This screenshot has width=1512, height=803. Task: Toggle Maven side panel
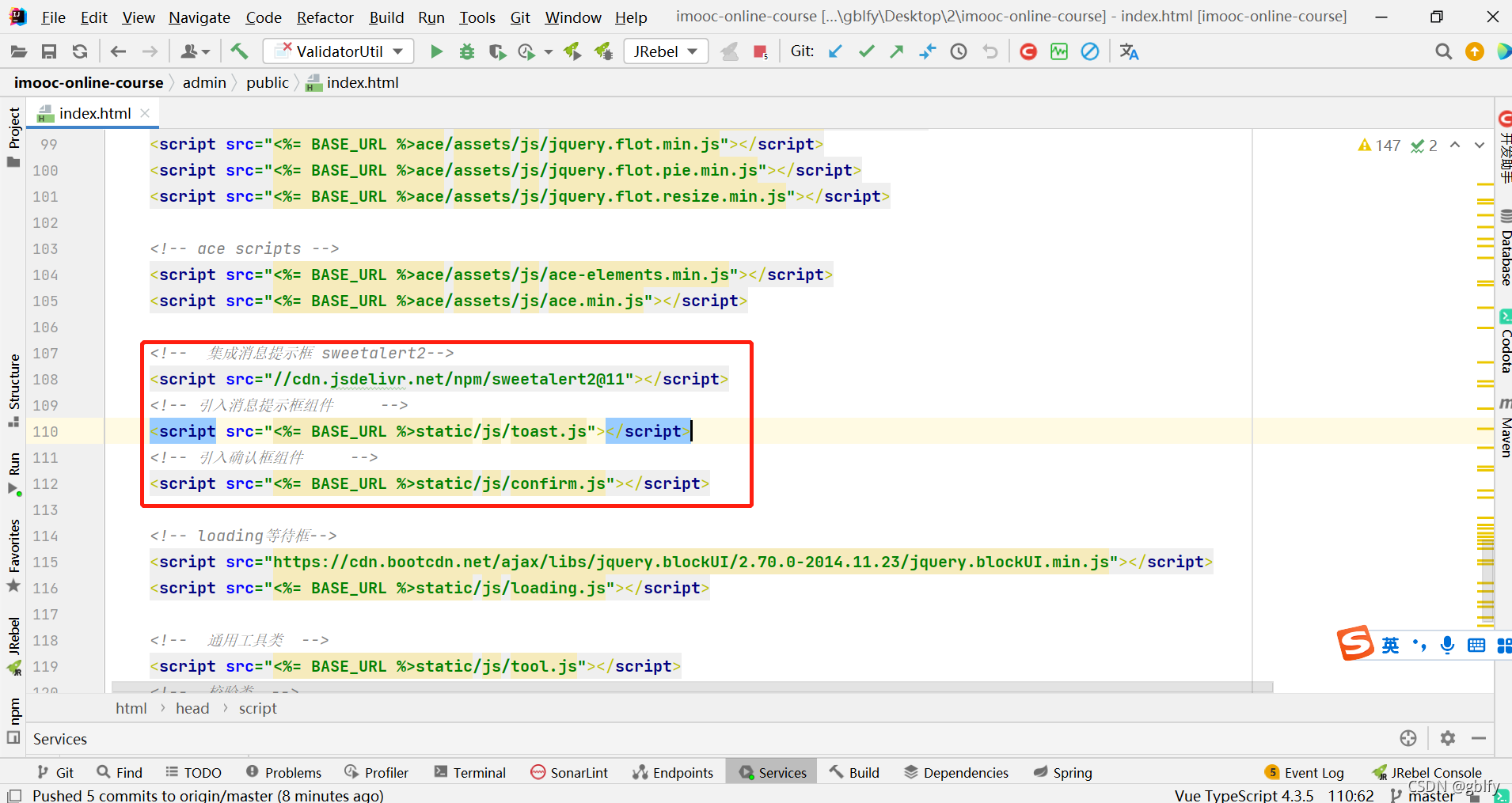[x=1505, y=428]
